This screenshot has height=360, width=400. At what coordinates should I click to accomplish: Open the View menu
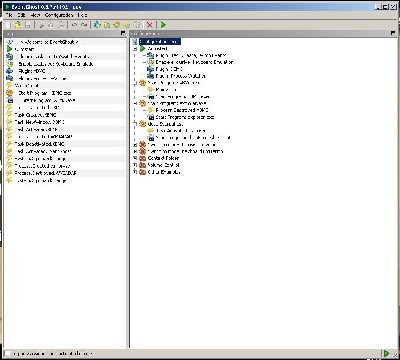(35, 15)
